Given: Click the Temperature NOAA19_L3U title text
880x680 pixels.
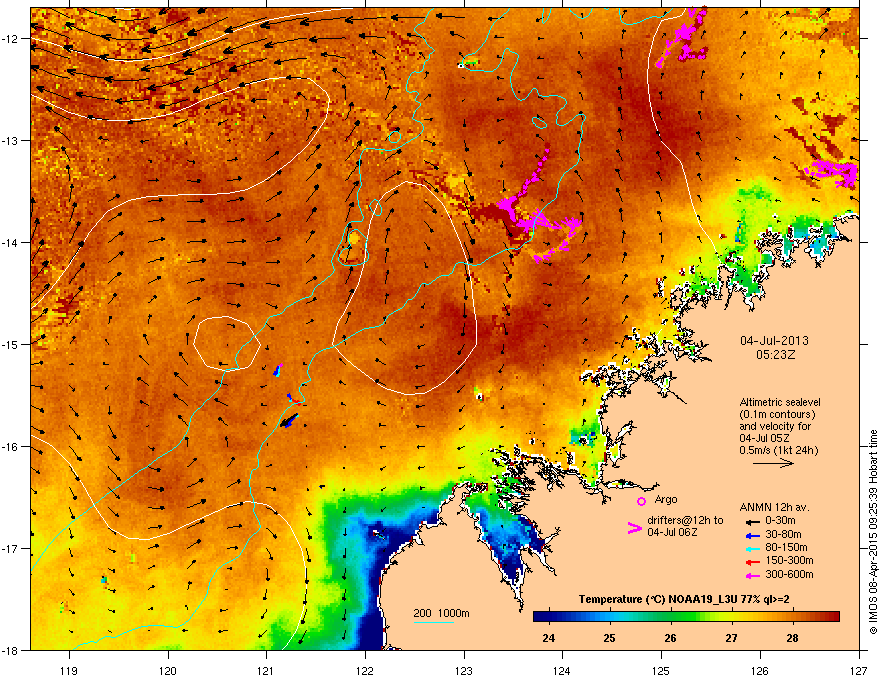Looking at the screenshot, I should point(684,599).
